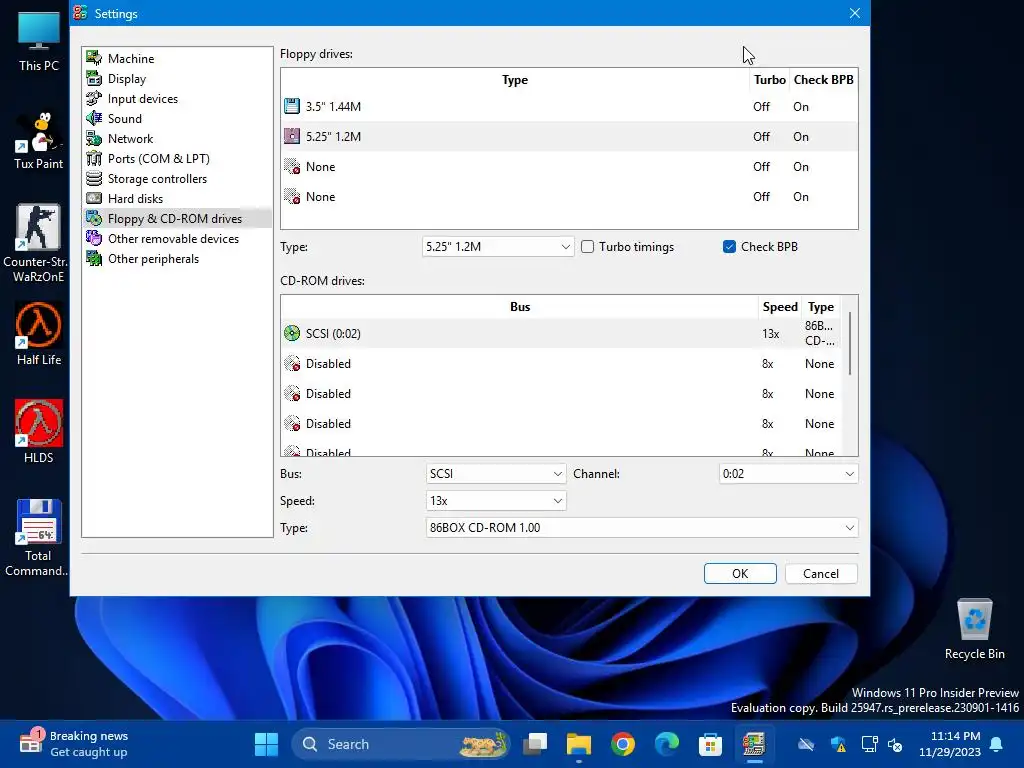Click the clock showing 11:14 PM

pos(950,744)
